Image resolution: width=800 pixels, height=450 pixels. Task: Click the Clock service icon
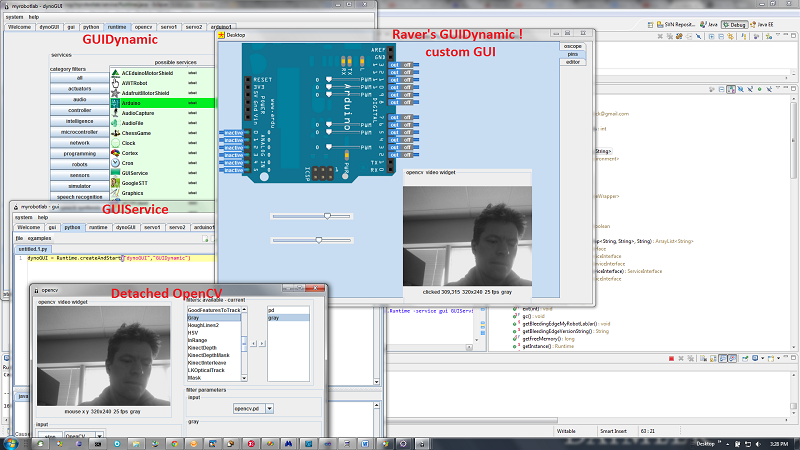115,143
